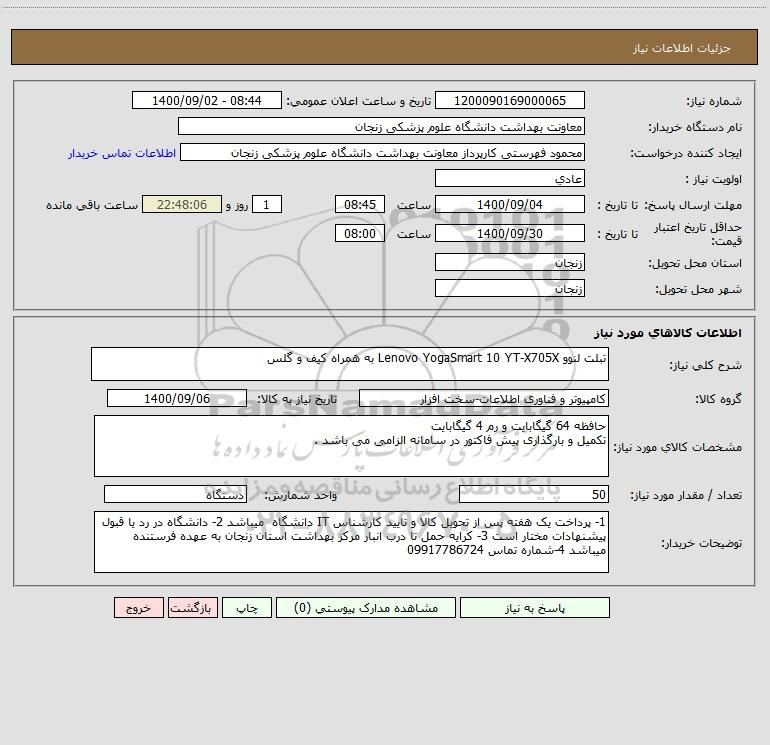Click the پاسخ به نیاز button
This screenshot has width=770, height=745.
point(535,608)
